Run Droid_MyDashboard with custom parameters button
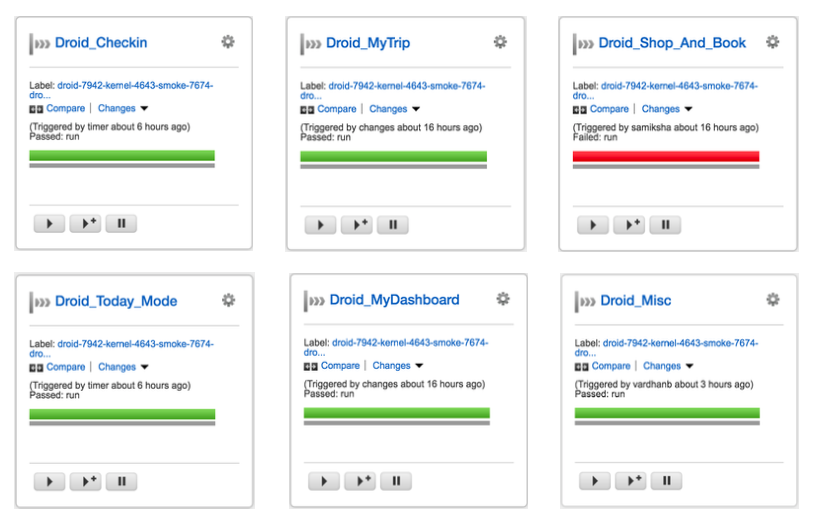The width and height of the screenshot is (815, 525). pyautogui.click(x=360, y=482)
